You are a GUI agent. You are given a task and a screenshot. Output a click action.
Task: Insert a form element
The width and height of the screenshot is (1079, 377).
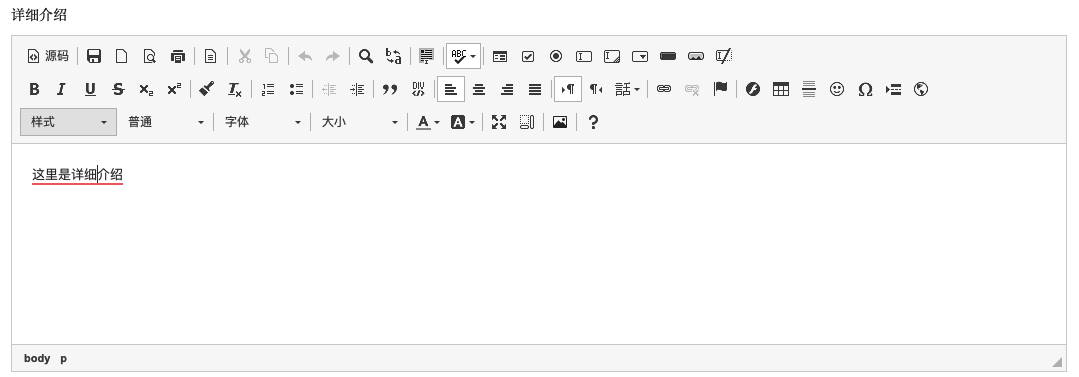[500, 56]
